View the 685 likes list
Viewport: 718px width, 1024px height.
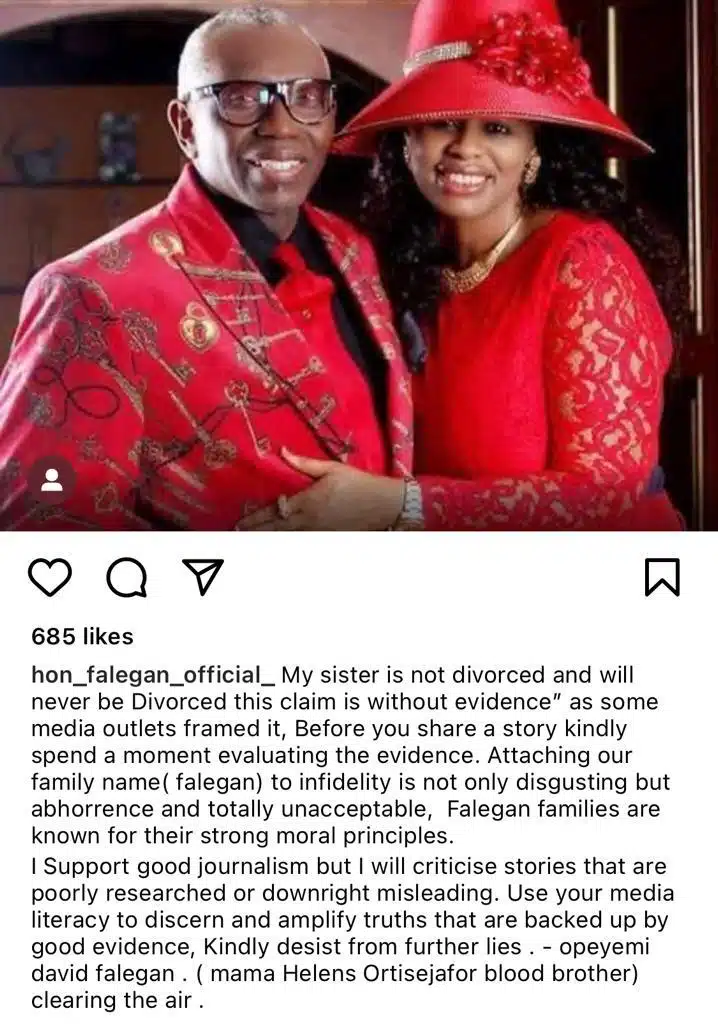82,636
